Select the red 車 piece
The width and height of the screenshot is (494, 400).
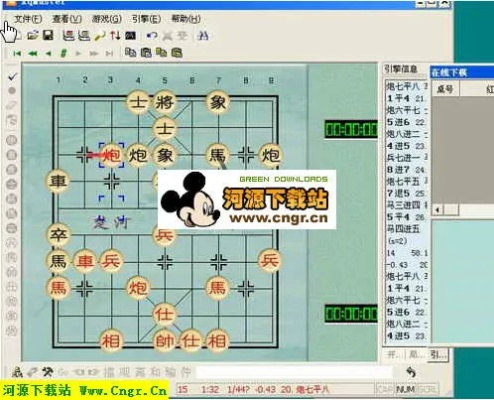[x=84, y=261]
